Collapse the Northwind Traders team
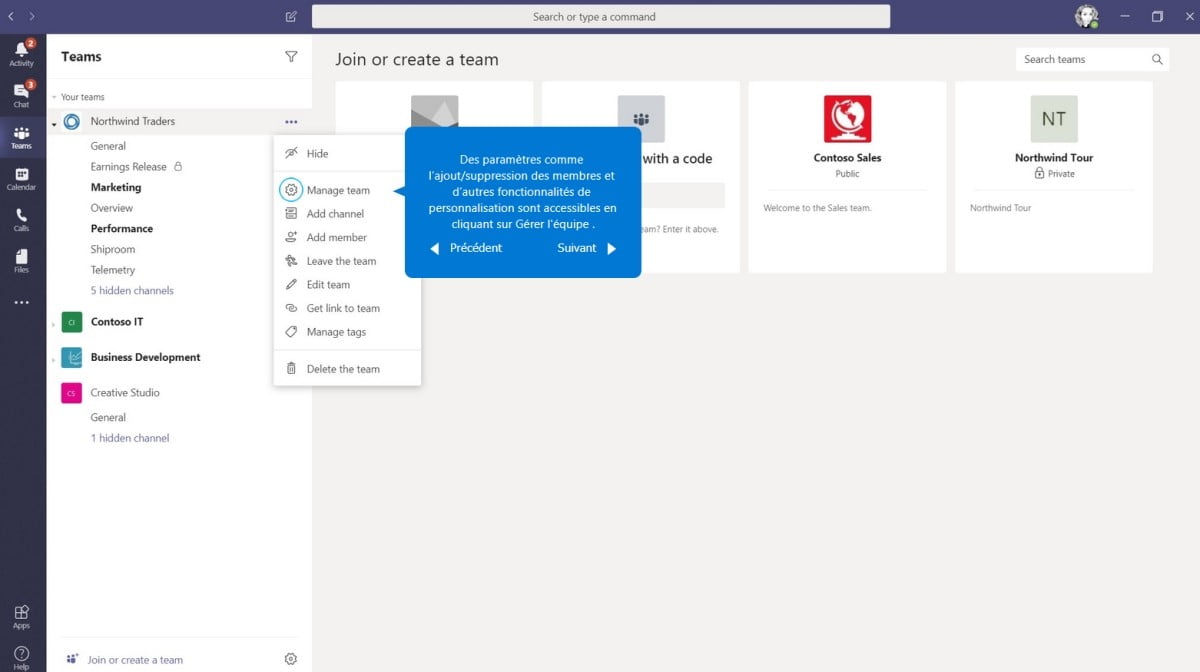 (x=53, y=124)
